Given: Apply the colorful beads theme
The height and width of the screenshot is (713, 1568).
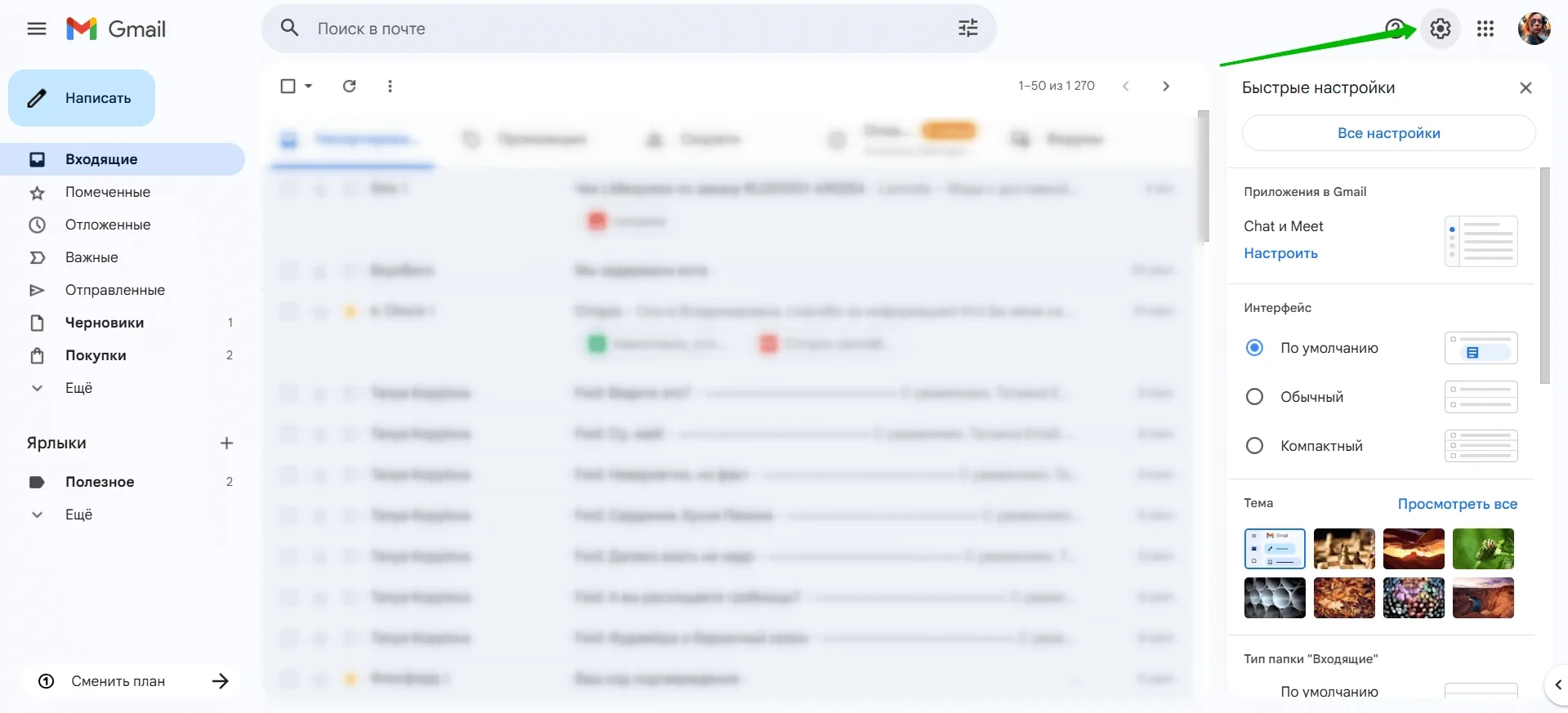Looking at the screenshot, I should [1414, 598].
